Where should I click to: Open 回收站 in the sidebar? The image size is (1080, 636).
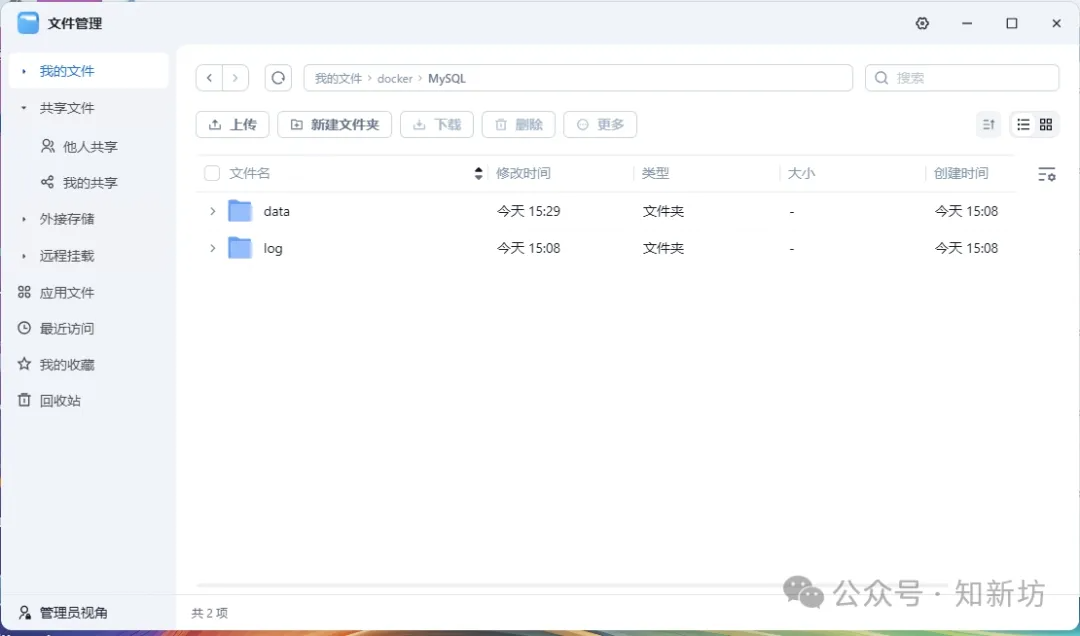coord(60,401)
